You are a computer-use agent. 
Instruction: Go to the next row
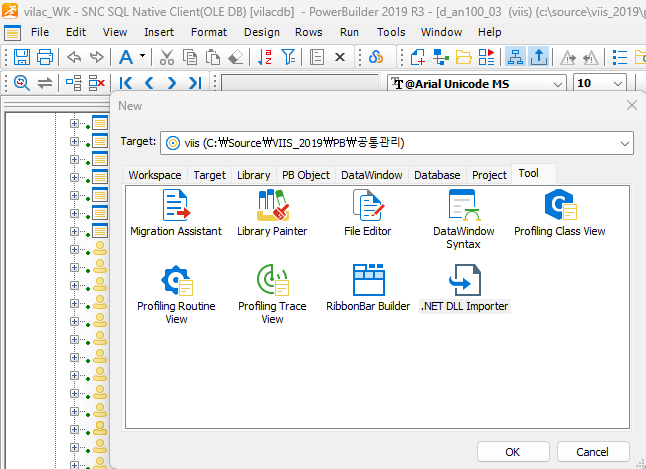pyautogui.click(x=172, y=83)
